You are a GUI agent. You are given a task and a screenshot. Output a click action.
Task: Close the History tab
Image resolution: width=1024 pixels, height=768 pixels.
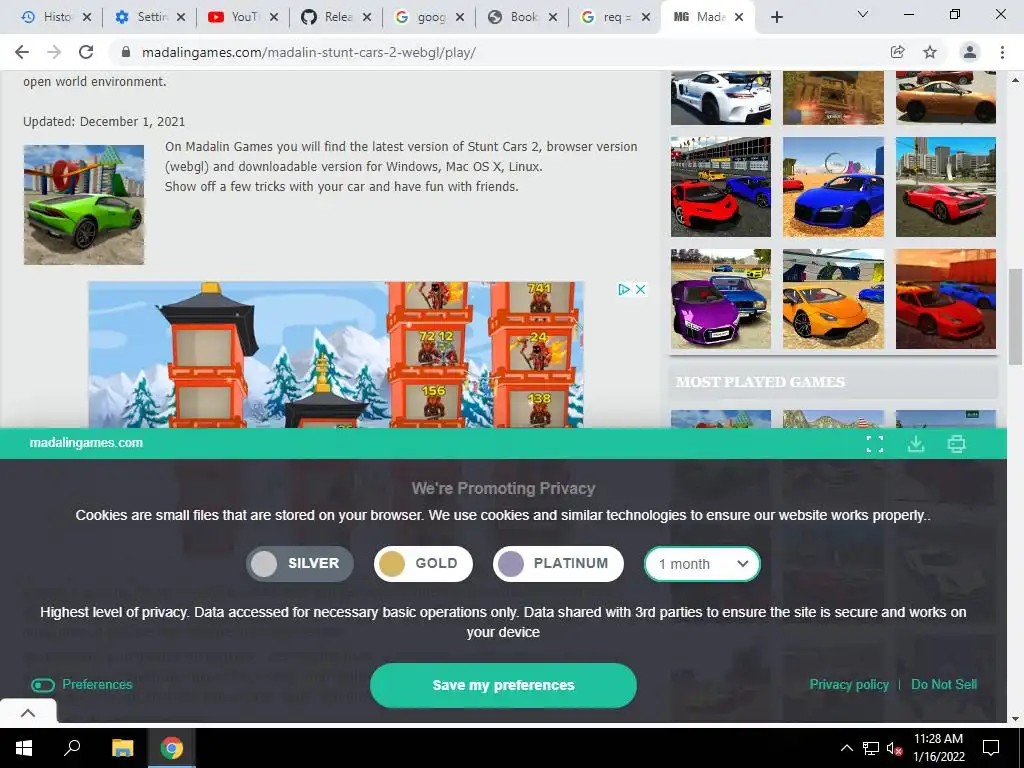click(x=87, y=17)
